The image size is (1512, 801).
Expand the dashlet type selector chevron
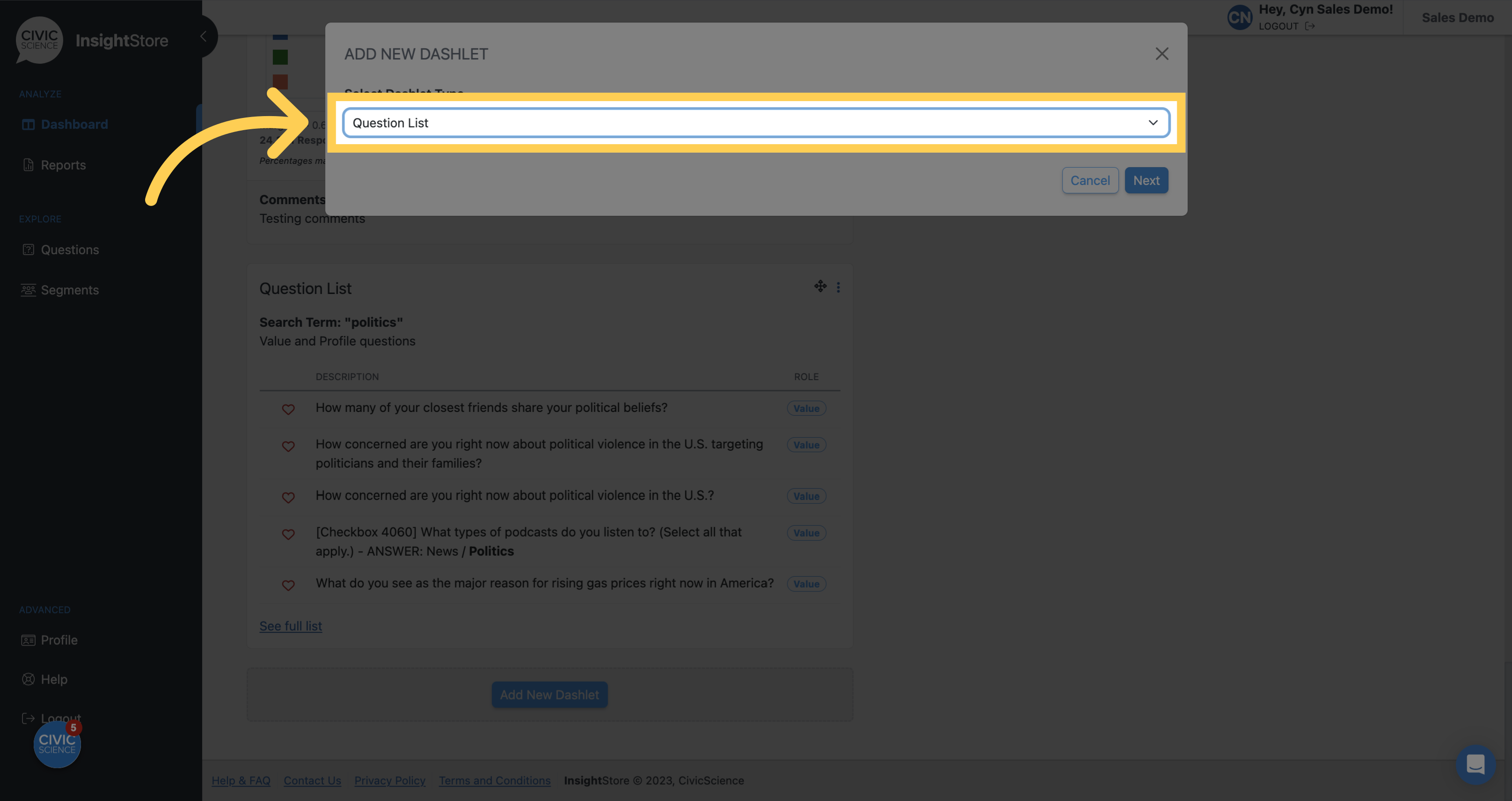coord(1153,122)
